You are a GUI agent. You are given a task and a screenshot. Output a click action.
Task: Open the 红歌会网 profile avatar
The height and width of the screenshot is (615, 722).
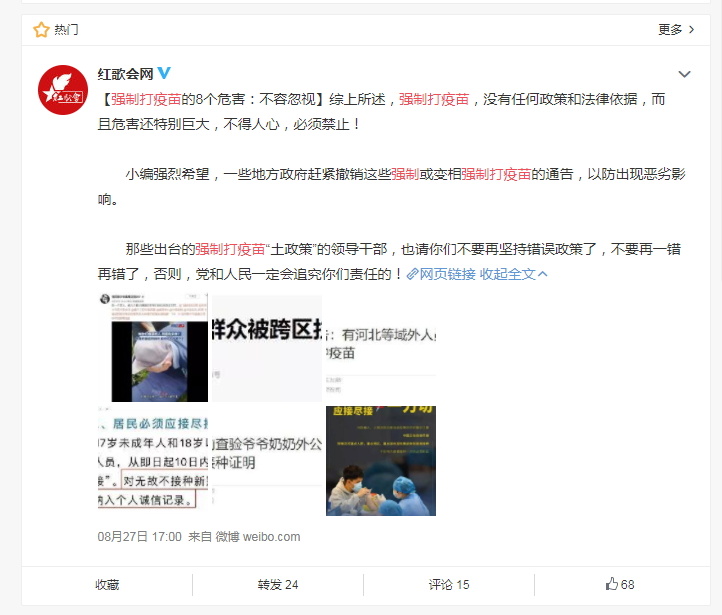coord(63,90)
